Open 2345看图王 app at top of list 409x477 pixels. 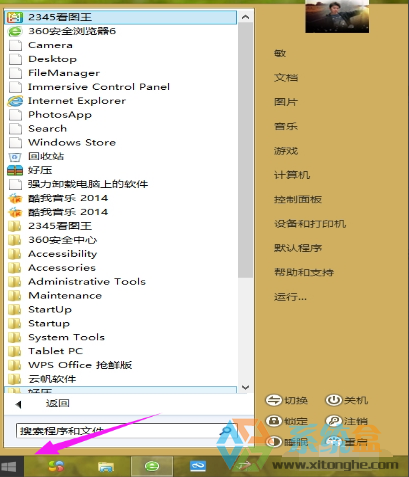[x=121, y=17]
